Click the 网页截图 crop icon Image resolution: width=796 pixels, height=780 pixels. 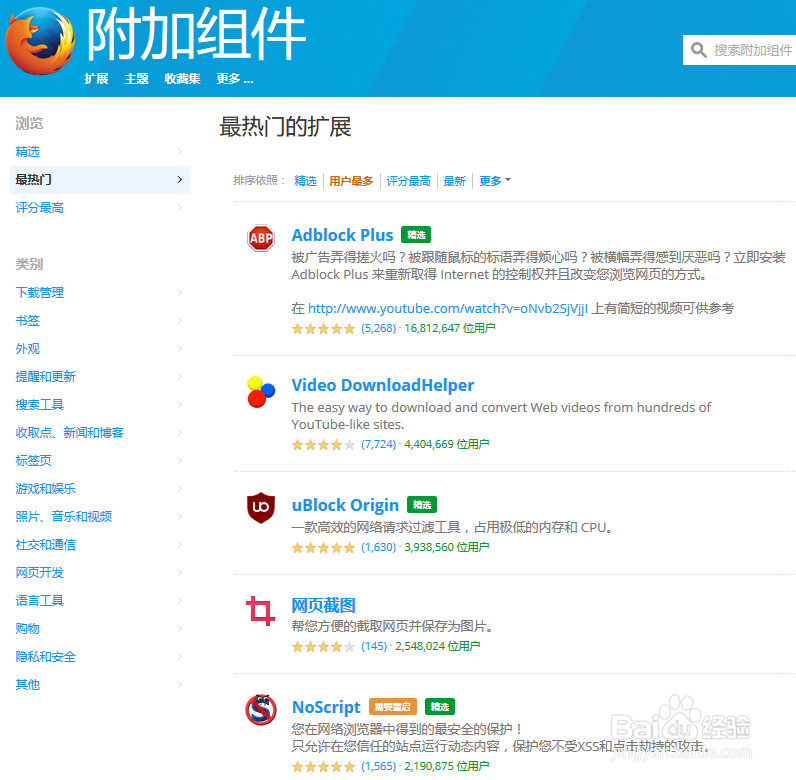click(260, 611)
